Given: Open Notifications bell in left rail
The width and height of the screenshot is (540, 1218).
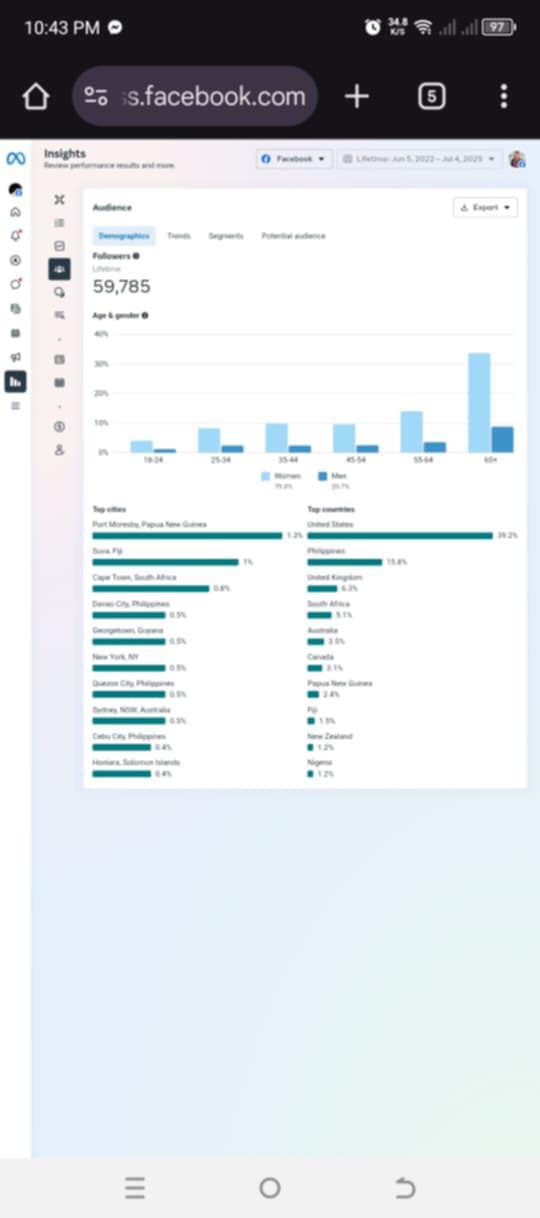Looking at the screenshot, I should tap(15, 236).
